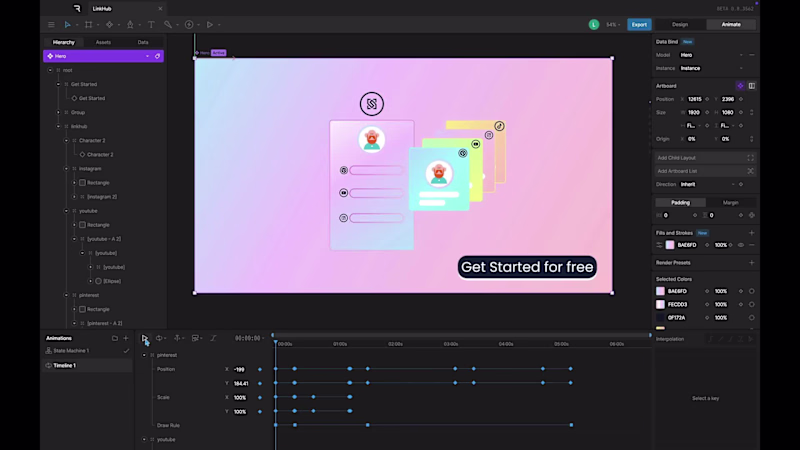Viewport: 800px width, 450px height.
Task: Click the Events lightning tool
Action: [x=189, y=24]
